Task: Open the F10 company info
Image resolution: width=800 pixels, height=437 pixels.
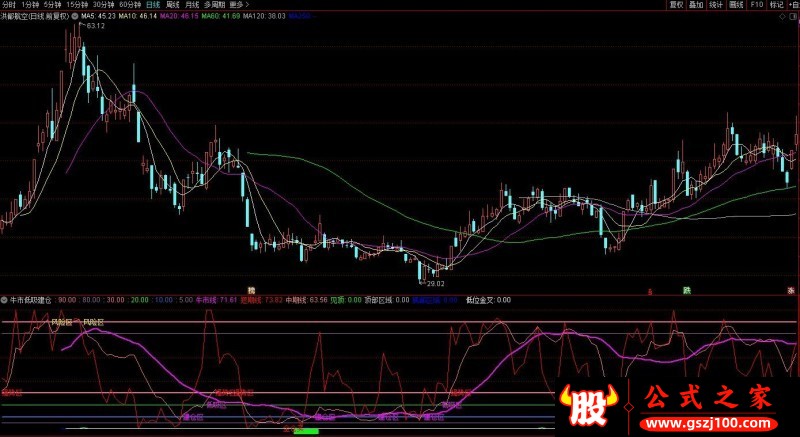Action: coord(757,5)
